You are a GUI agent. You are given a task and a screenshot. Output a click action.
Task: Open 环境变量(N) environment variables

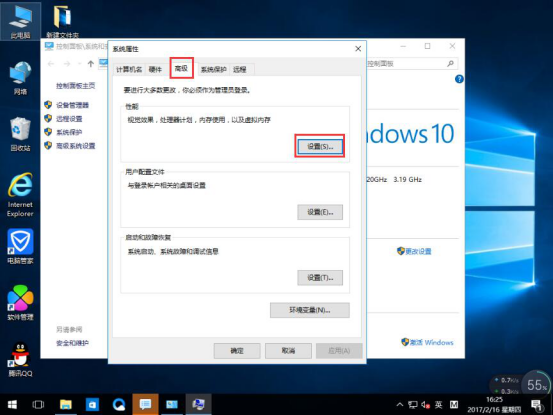310,310
